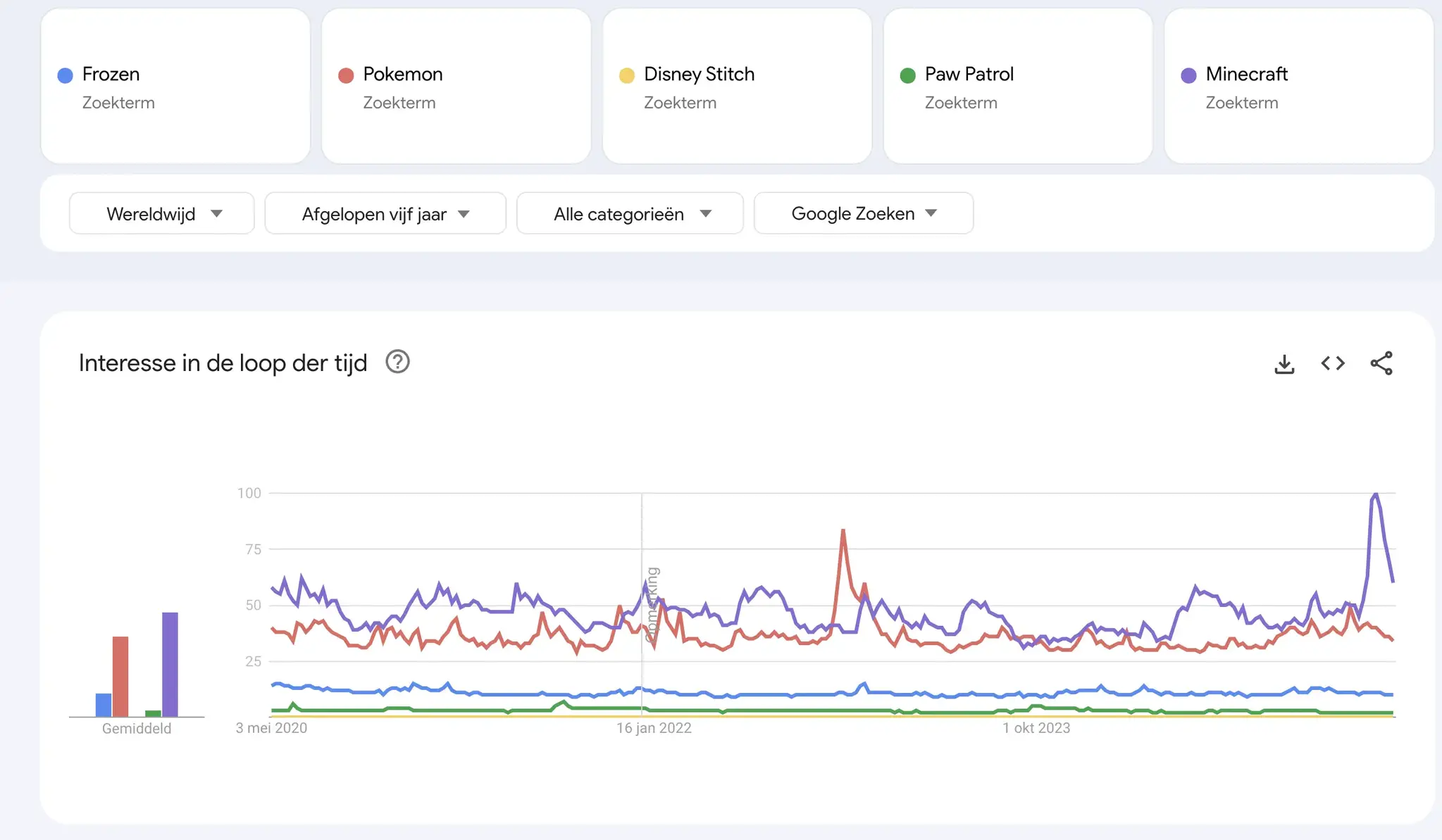Viewport: 1442px width, 840px height.
Task: Click the purple Minecraft color dot
Action: pyautogui.click(x=1188, y=75)
